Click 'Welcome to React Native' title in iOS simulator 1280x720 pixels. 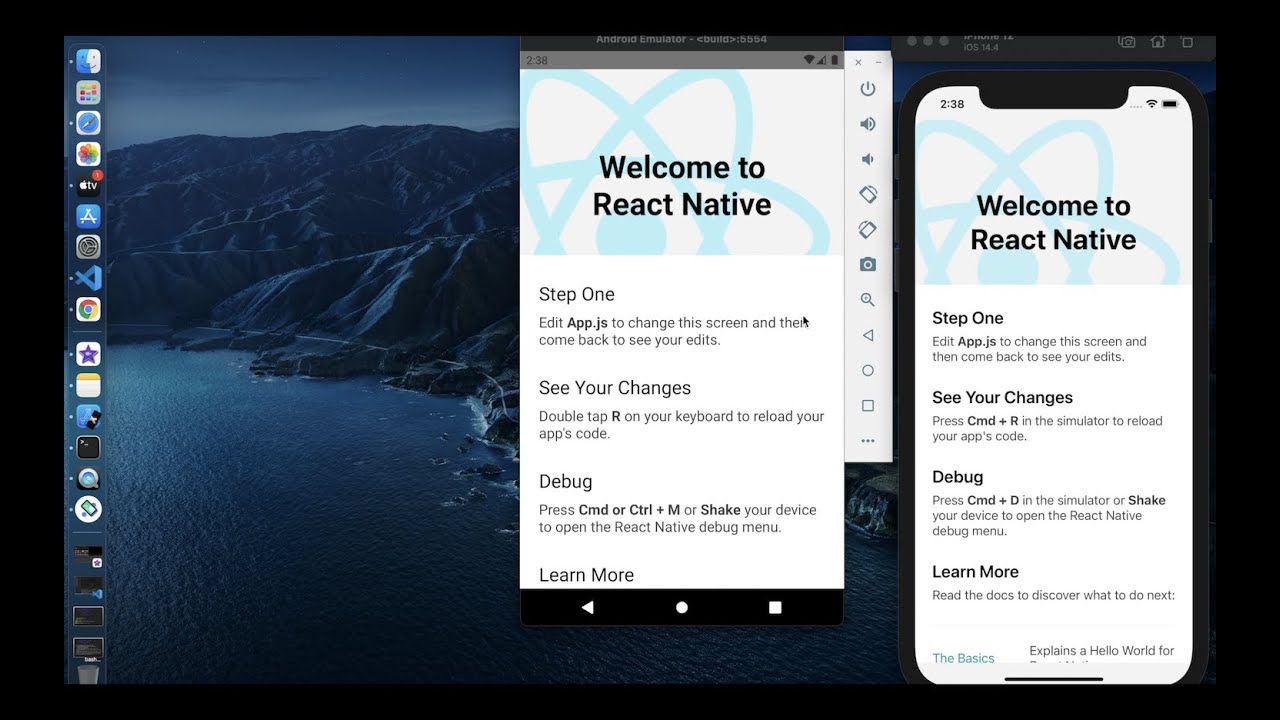(x=1053, y=222)
